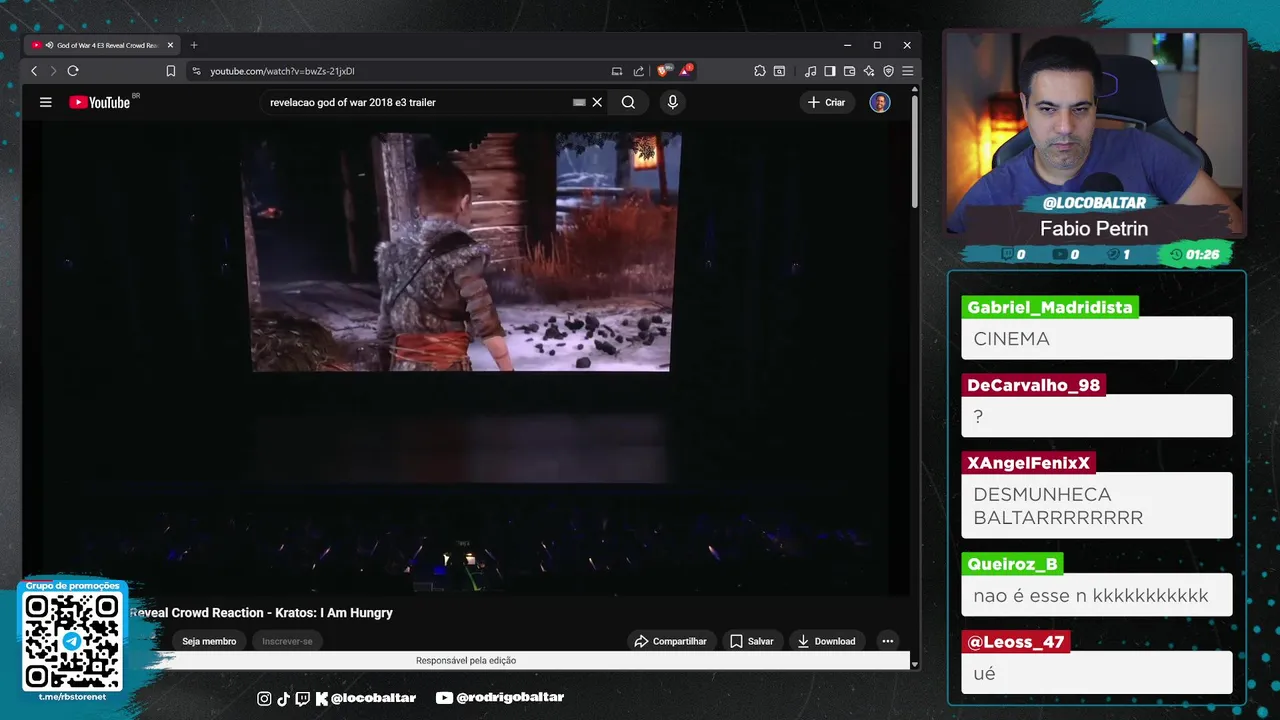Open the cast media icon in address bar
Screen dimensions: 1280x720
coord(617,71)
